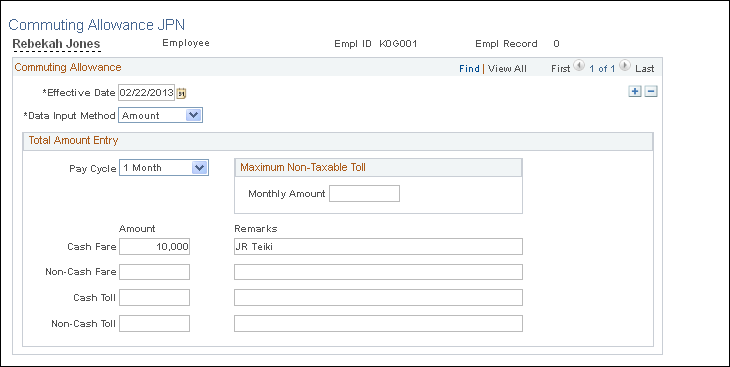The image size is (730, 367).
Task: Click the View All link
Action: click(x=507, y=68)
